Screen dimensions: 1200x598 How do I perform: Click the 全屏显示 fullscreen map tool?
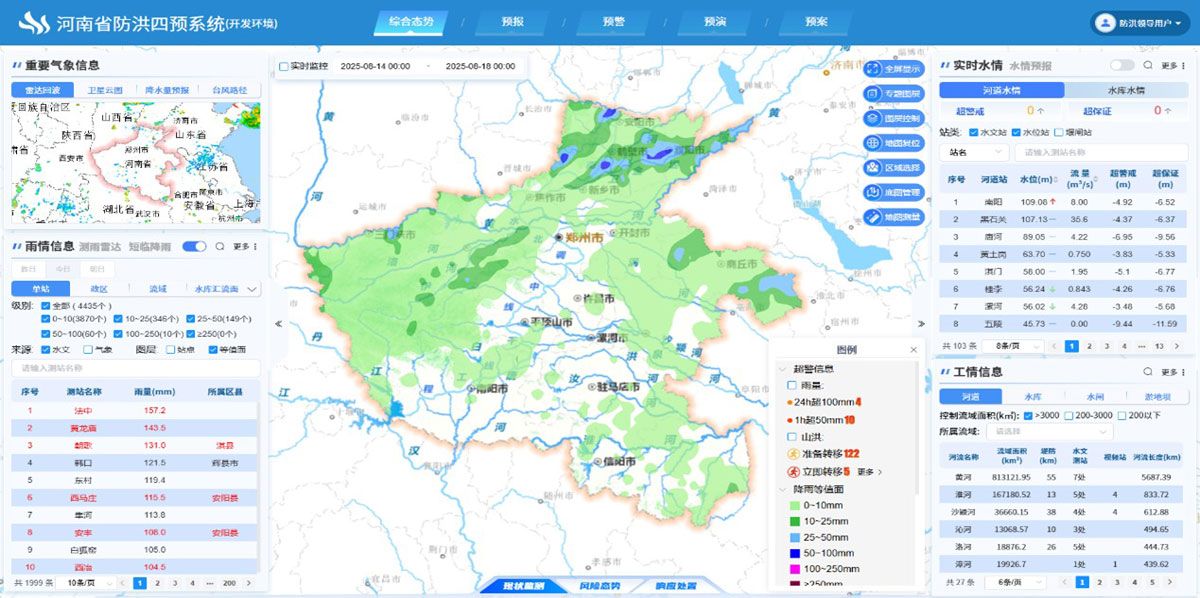[x=892, y=69]
